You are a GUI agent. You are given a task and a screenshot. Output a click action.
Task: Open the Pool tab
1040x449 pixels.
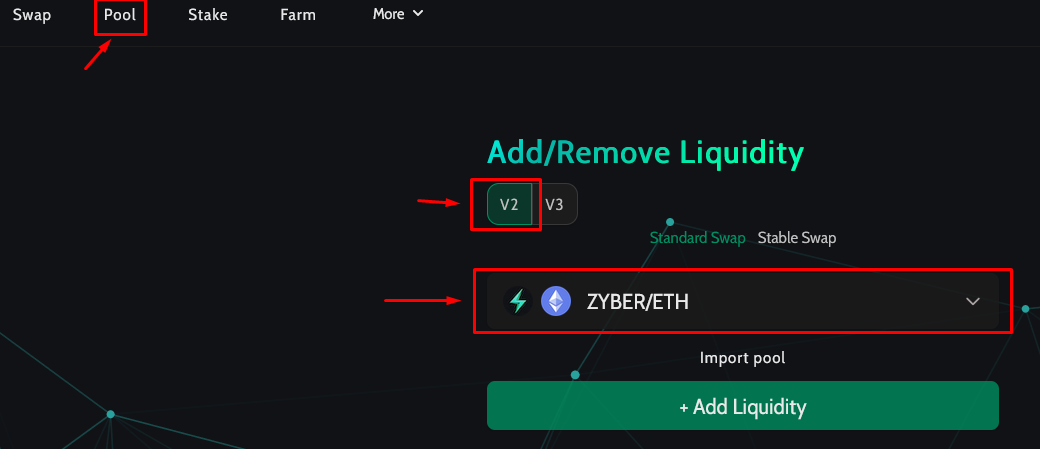coord(120,15)
